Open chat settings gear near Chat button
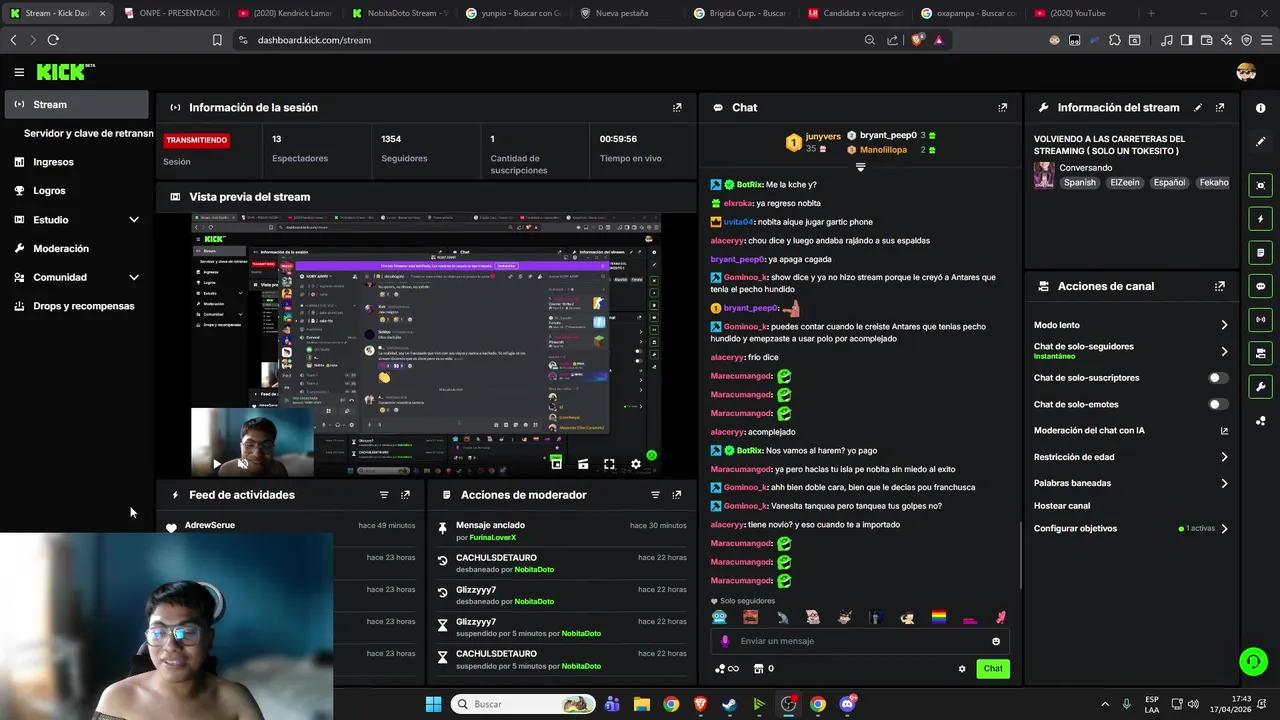The image size is (1280, 720). pos(962,669)
